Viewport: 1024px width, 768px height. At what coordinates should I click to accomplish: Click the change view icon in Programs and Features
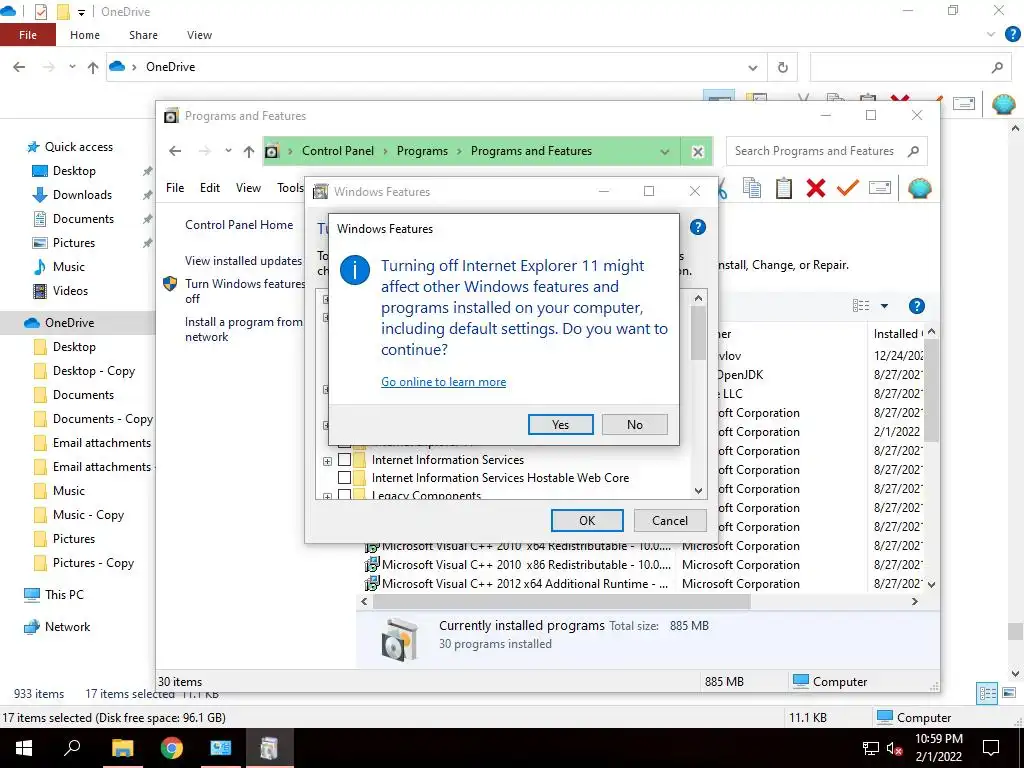pos(861,306)
